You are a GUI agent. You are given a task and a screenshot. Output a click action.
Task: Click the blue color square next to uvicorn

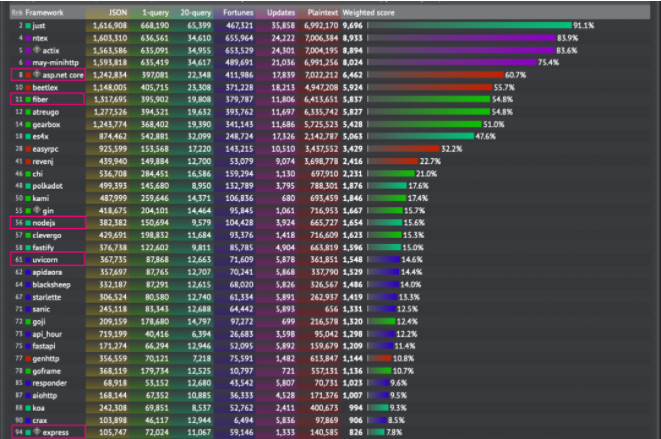[28, 260]
